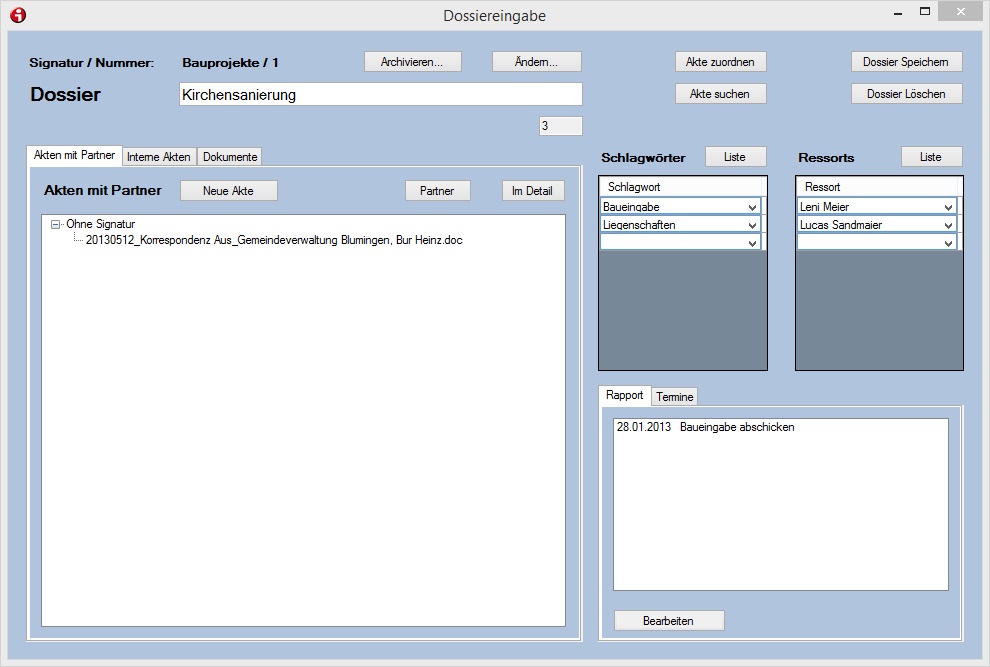Save dossier with Dossier Speichern
This screenshot has height=667, width=990.
[906, 61]
